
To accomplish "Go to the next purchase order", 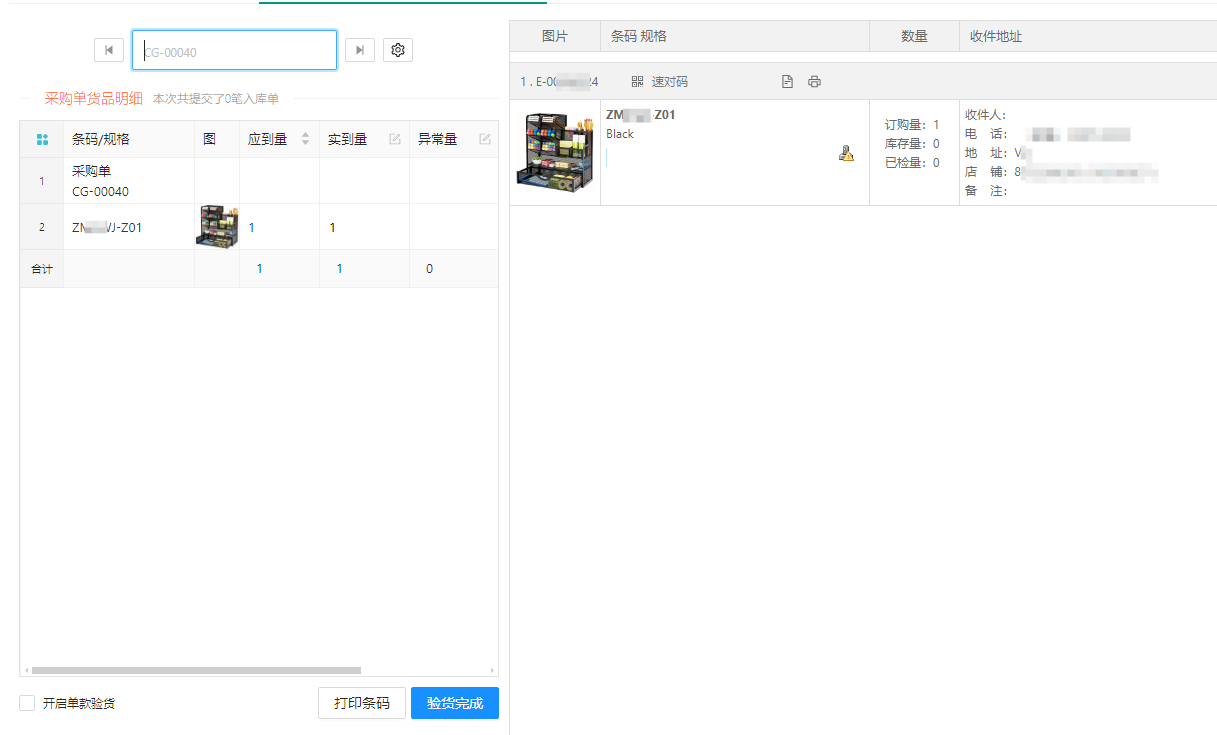I will 360,50.
